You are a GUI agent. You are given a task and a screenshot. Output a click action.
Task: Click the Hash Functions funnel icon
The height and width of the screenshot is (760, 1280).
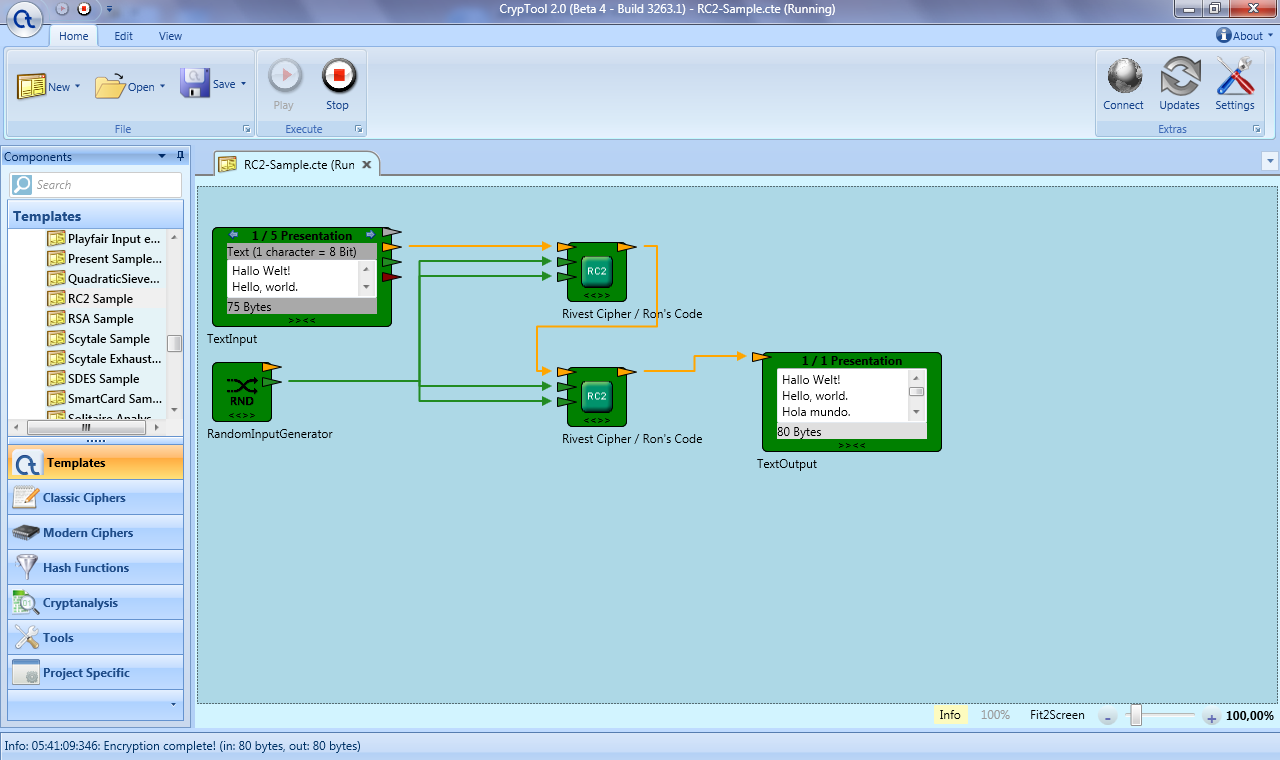pos(26,568)
